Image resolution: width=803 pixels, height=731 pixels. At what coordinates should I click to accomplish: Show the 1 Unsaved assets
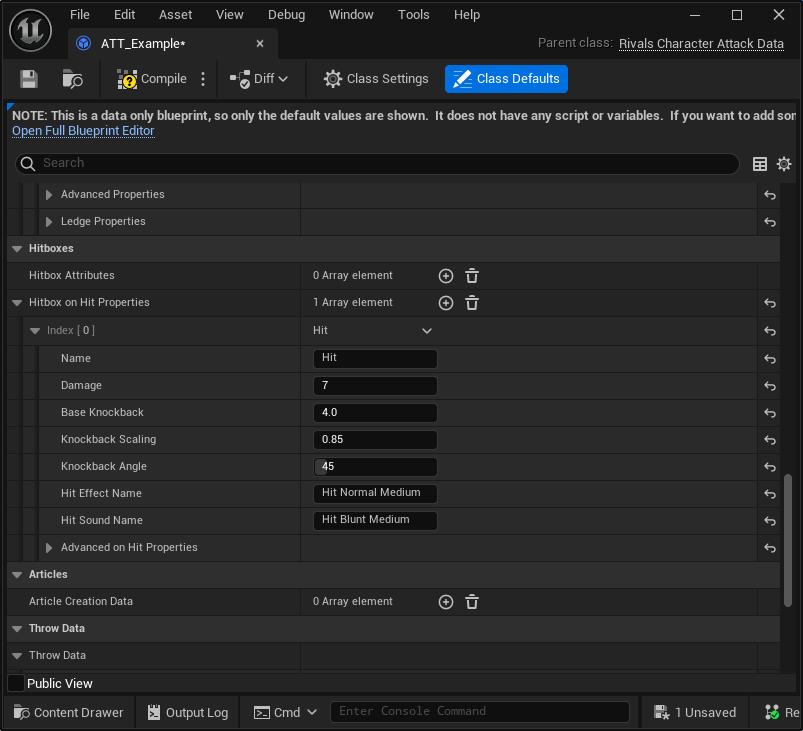tap(695, 713)
